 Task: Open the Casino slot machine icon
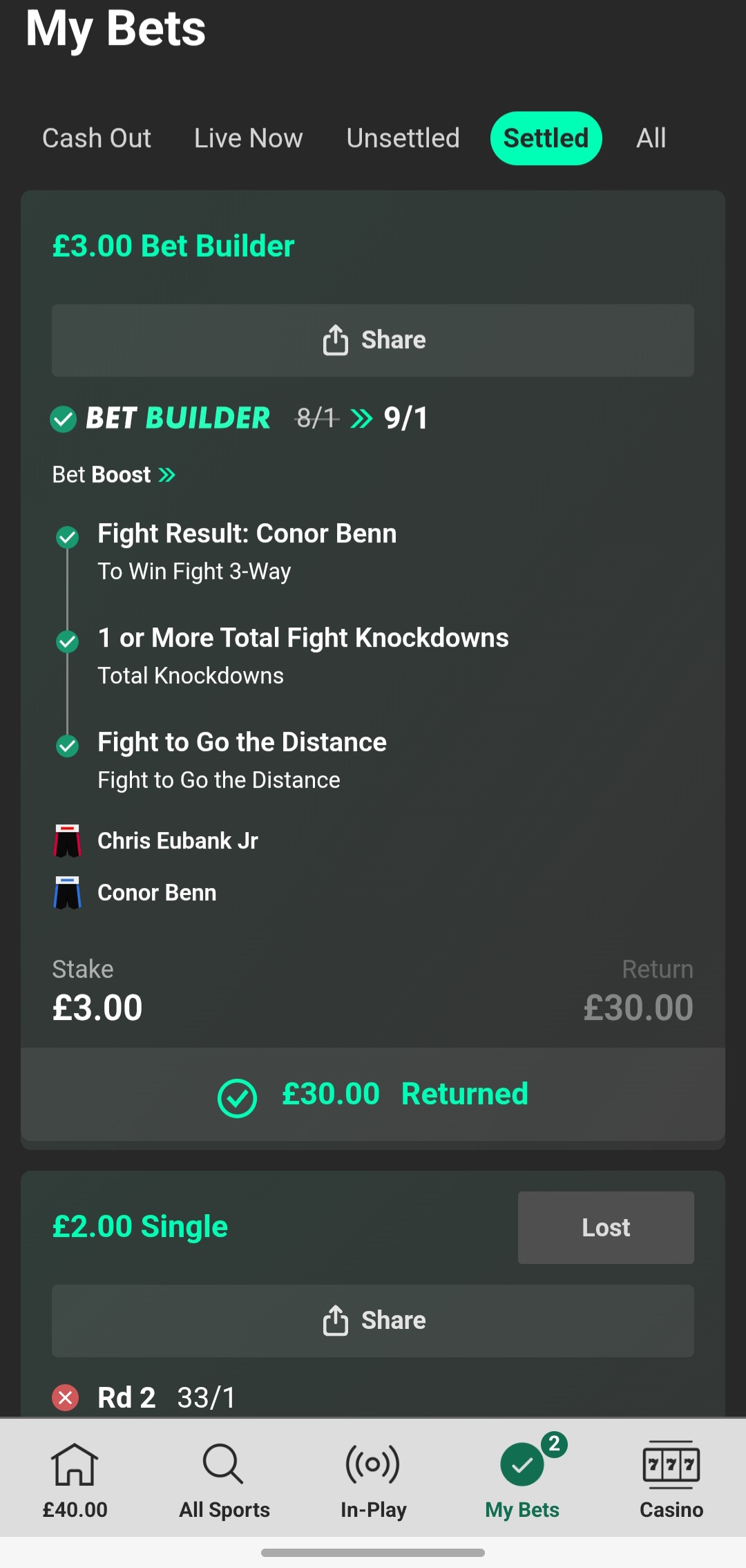[x=671, y=1464]
